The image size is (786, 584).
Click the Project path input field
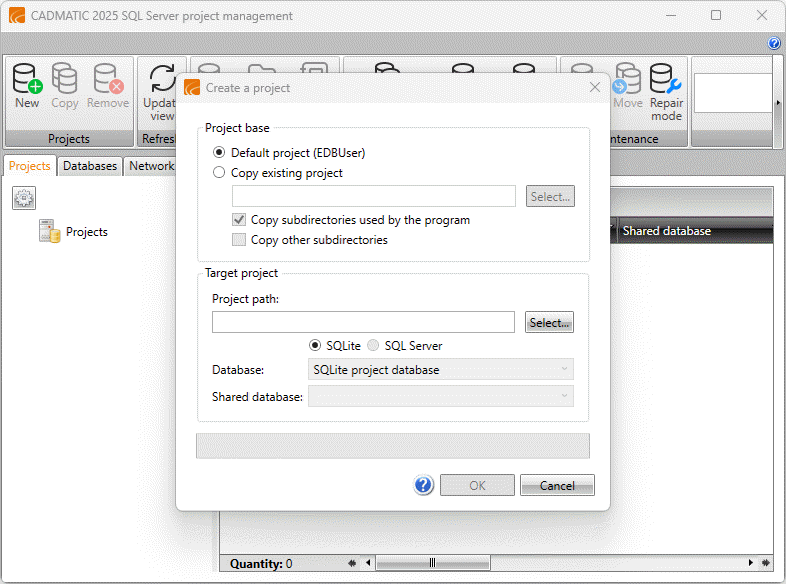pos(363,322)
